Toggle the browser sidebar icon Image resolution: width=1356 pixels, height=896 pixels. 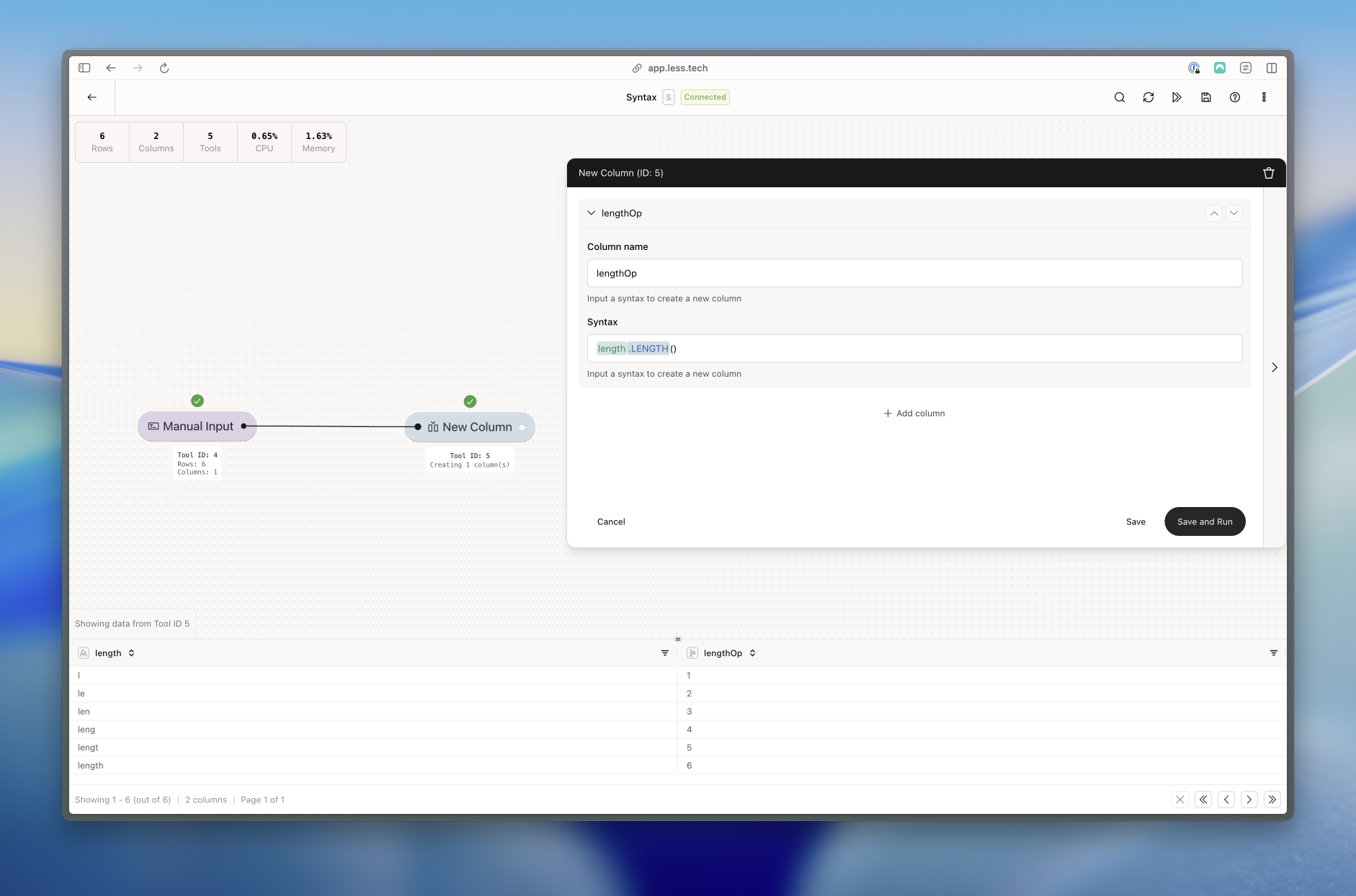(x=84, y=68)
